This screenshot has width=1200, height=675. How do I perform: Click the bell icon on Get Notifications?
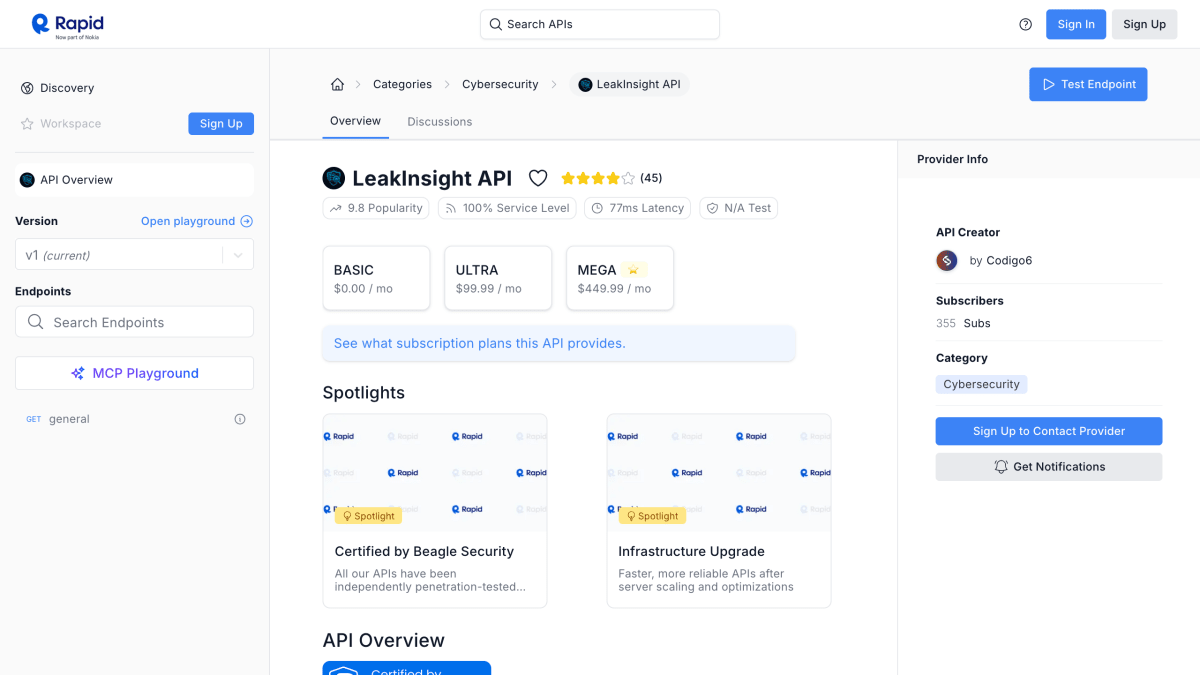pyautogui.click(x=1001, y=467)
